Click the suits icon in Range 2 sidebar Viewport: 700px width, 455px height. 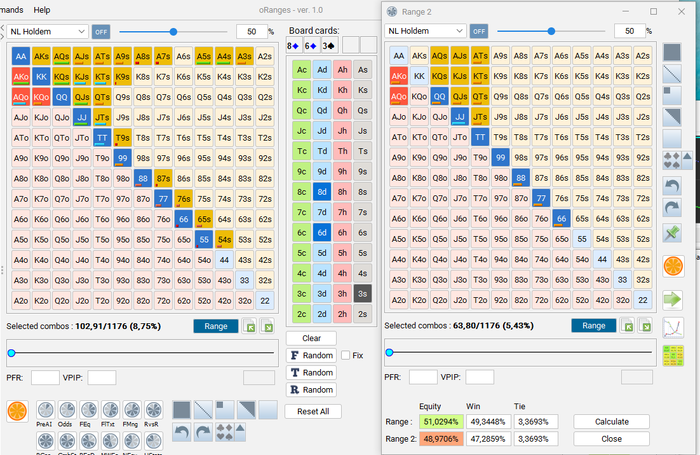click(672, 160)
